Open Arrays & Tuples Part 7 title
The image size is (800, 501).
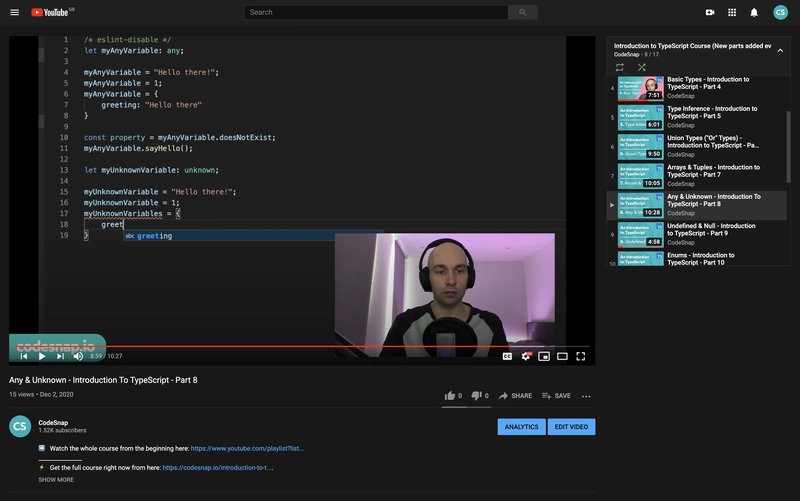[713, 171]
